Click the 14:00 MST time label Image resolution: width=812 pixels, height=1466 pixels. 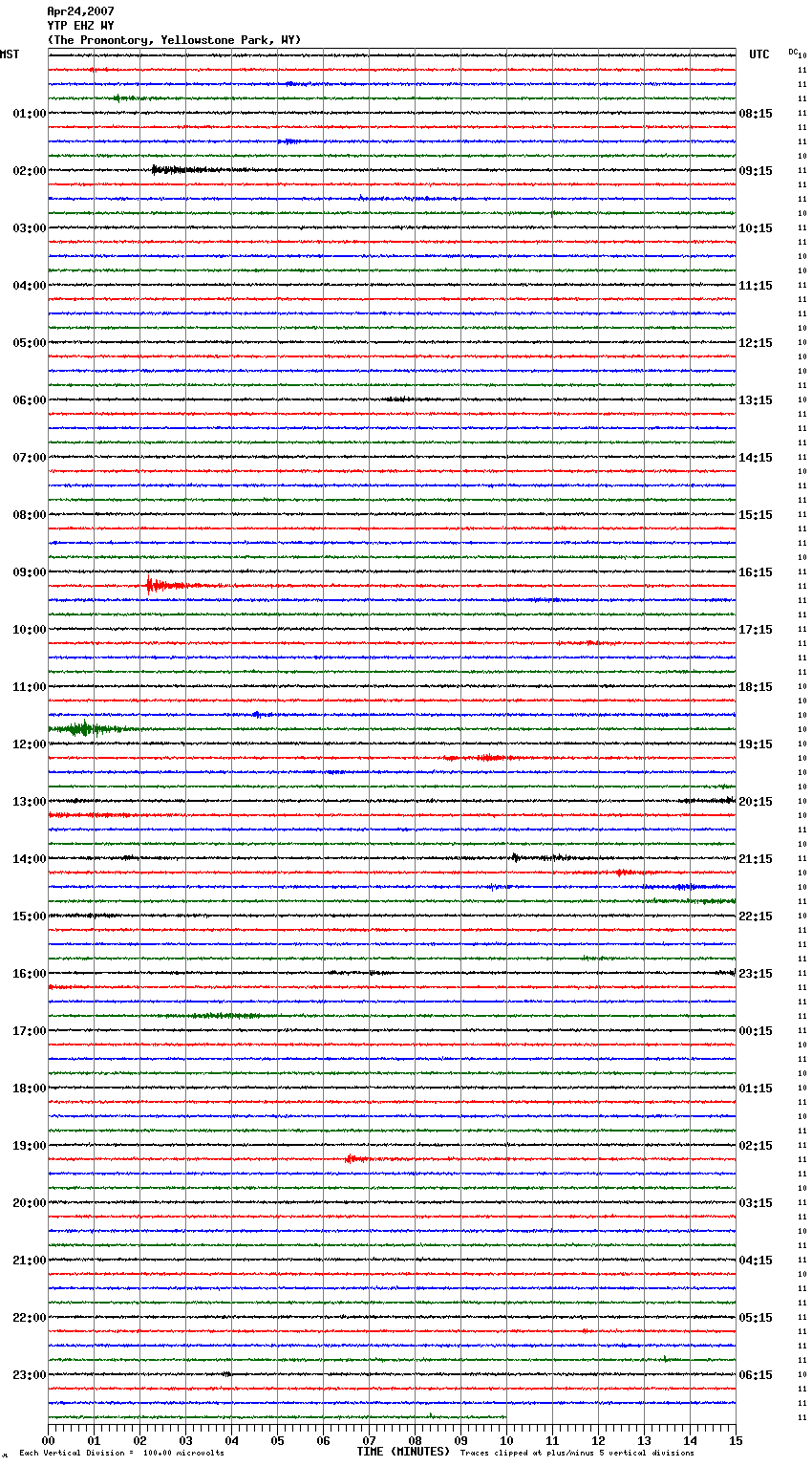click(29, 859)
